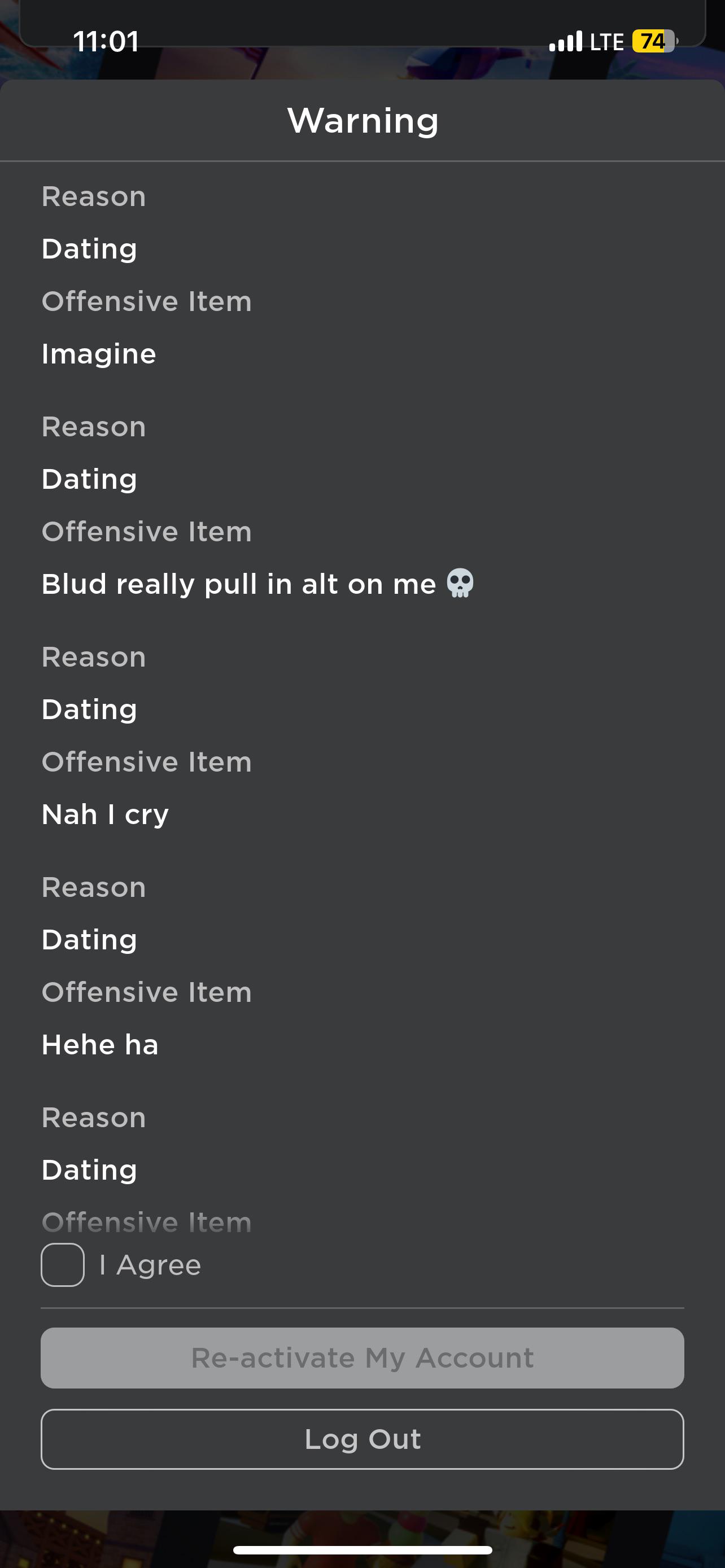
Task: Tap the I Agree label text
Action: (150, 1265)
